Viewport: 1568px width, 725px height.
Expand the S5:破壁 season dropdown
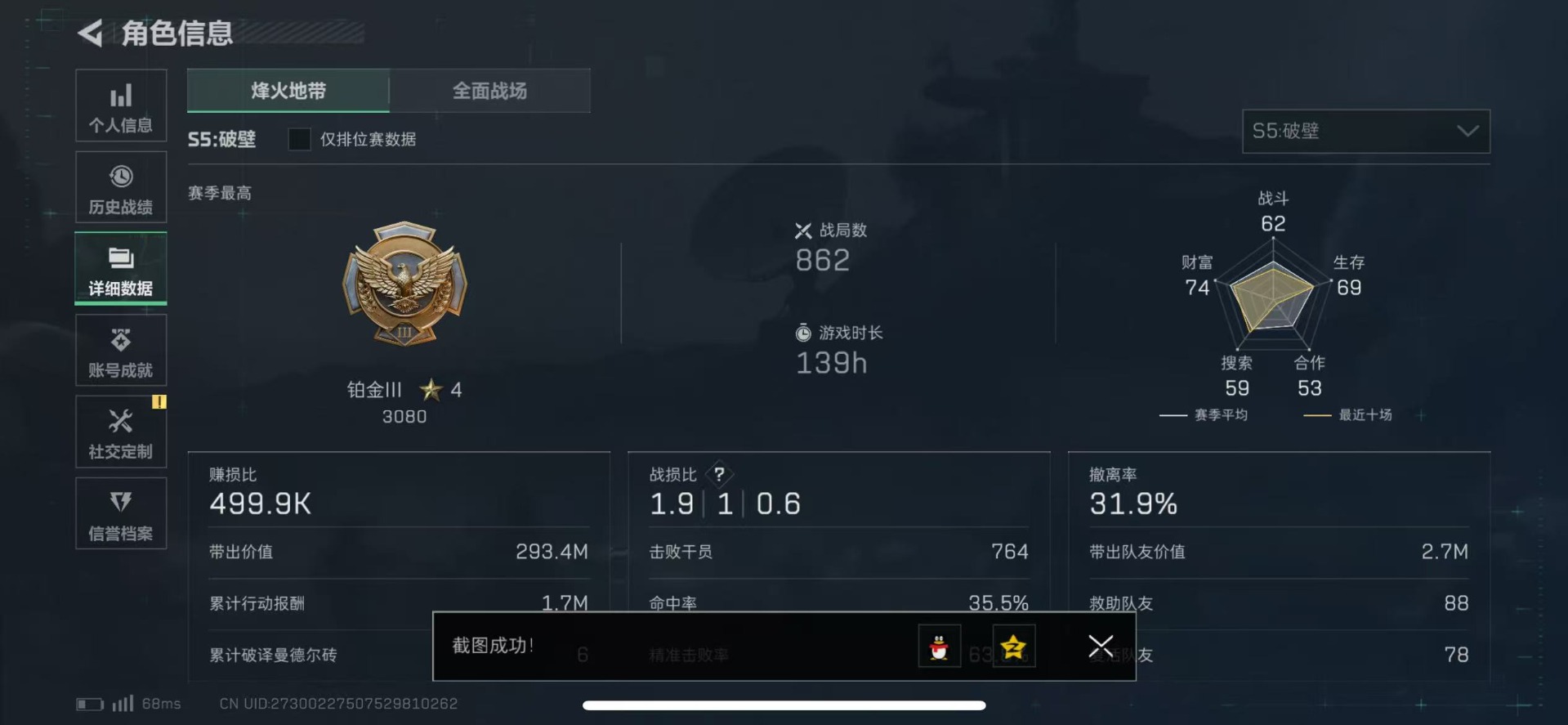click(1365, 132)
